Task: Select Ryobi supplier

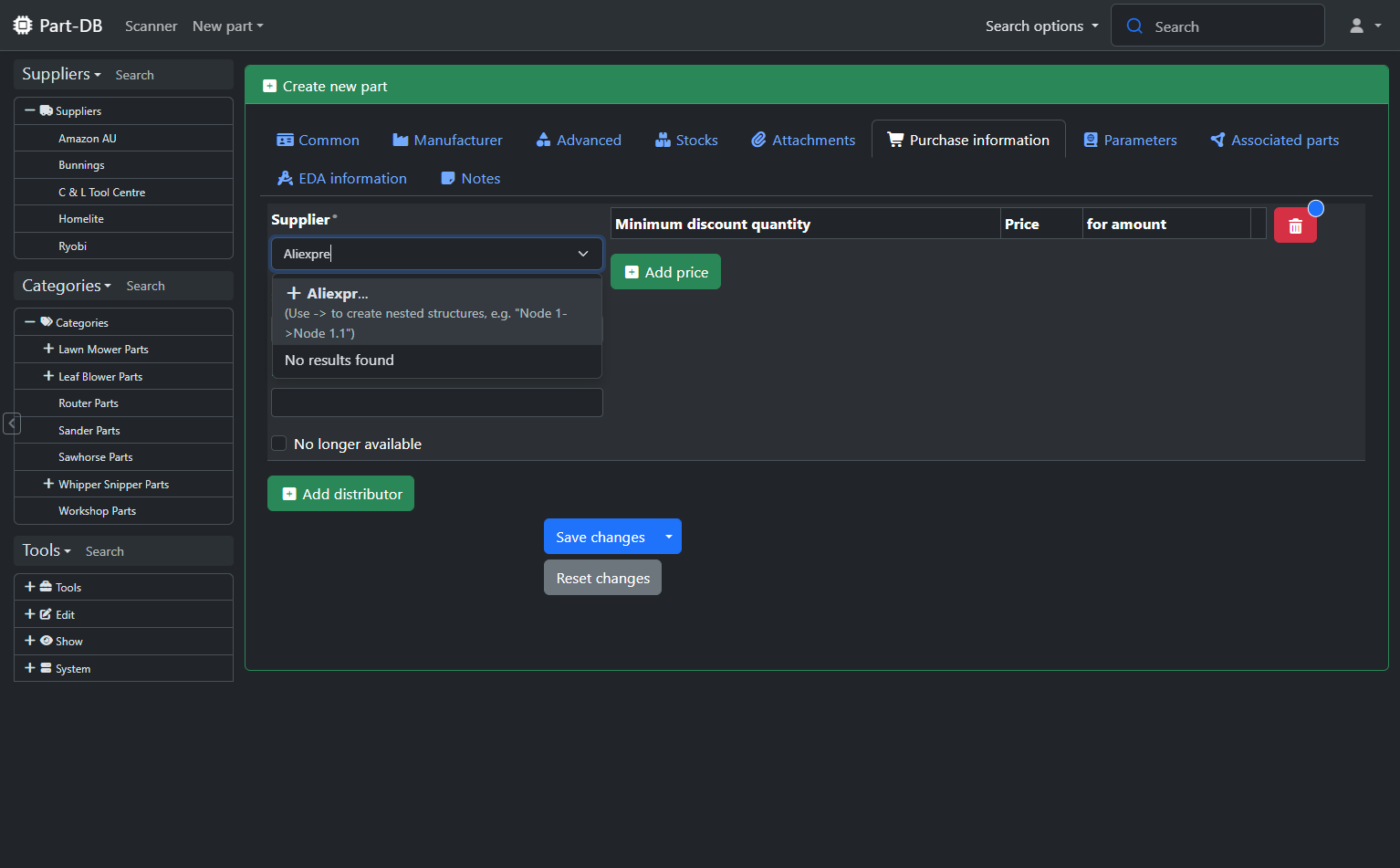Action: pos(123,246)
